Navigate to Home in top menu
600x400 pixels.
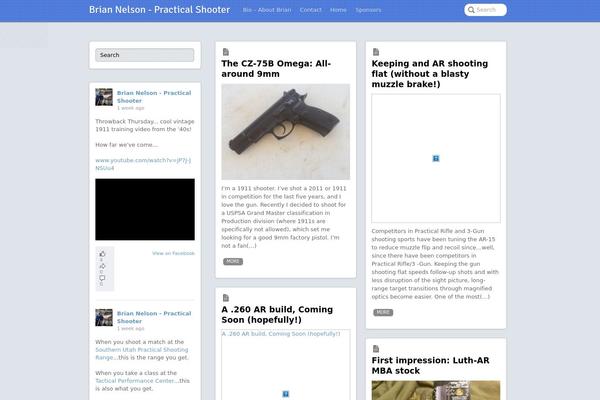pyautogui.click(x=338, y=10)
